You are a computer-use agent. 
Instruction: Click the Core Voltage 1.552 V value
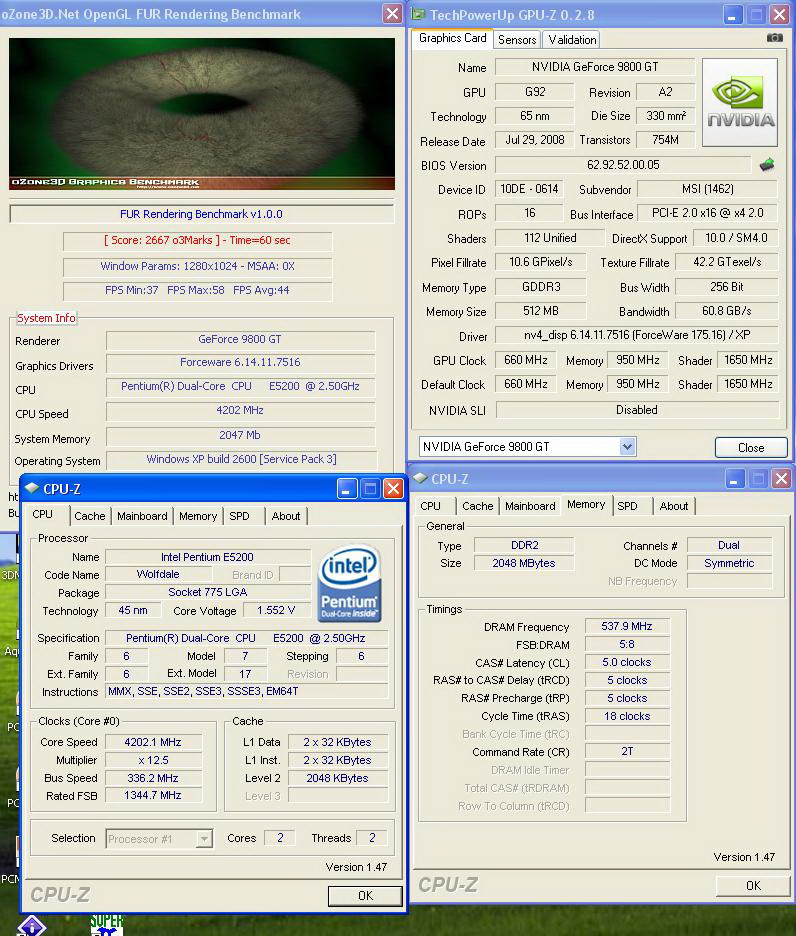click(x=276, y=610)
